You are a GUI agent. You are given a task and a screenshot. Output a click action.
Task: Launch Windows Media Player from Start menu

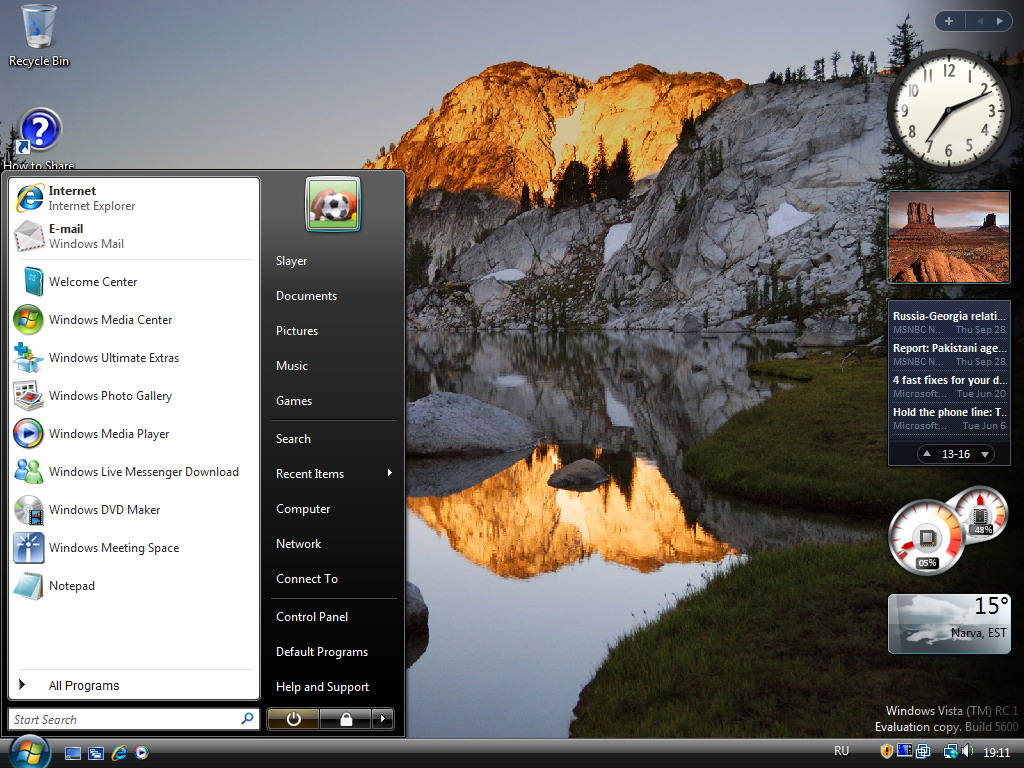pyautogui.click(x=134, y=434)
